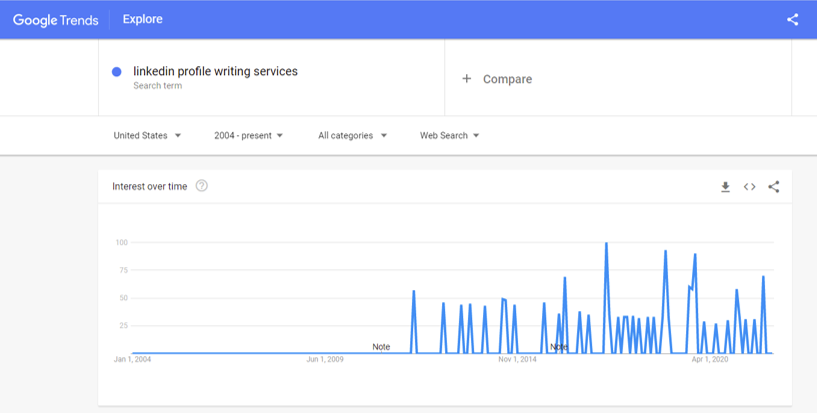Open the 2004 - present time range dropdown
Screen dimensions: 817x413
tap(249, 135)
